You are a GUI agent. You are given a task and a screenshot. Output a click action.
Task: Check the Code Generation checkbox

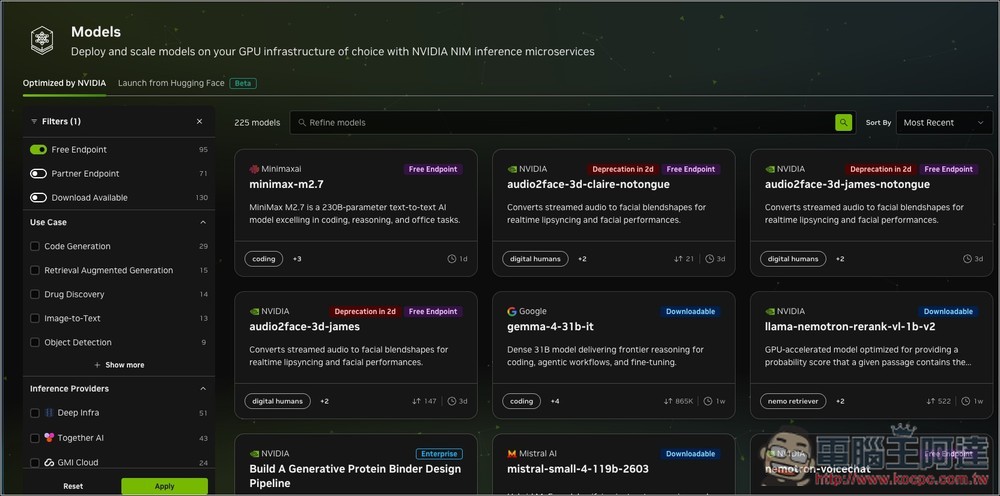(x=35, y=246)
